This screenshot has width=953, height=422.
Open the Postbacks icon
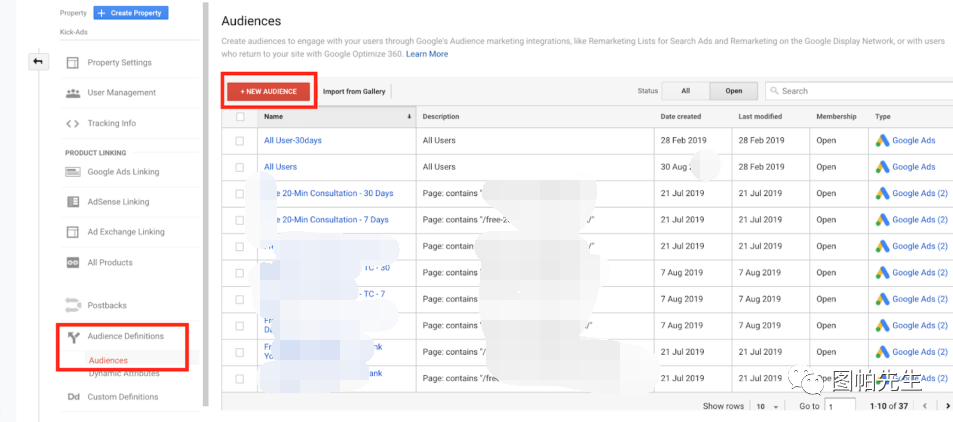pyautogui.click(x=72, y=305)
